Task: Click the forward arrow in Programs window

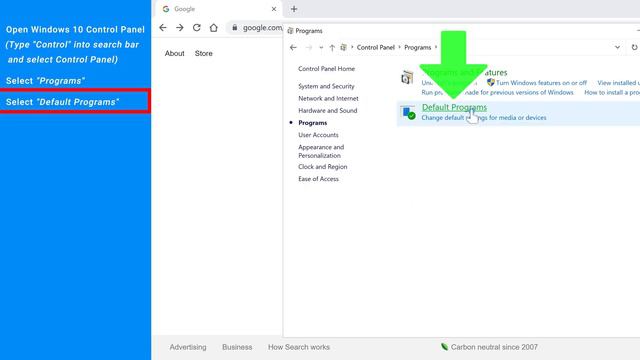Action: click(309, 47)
